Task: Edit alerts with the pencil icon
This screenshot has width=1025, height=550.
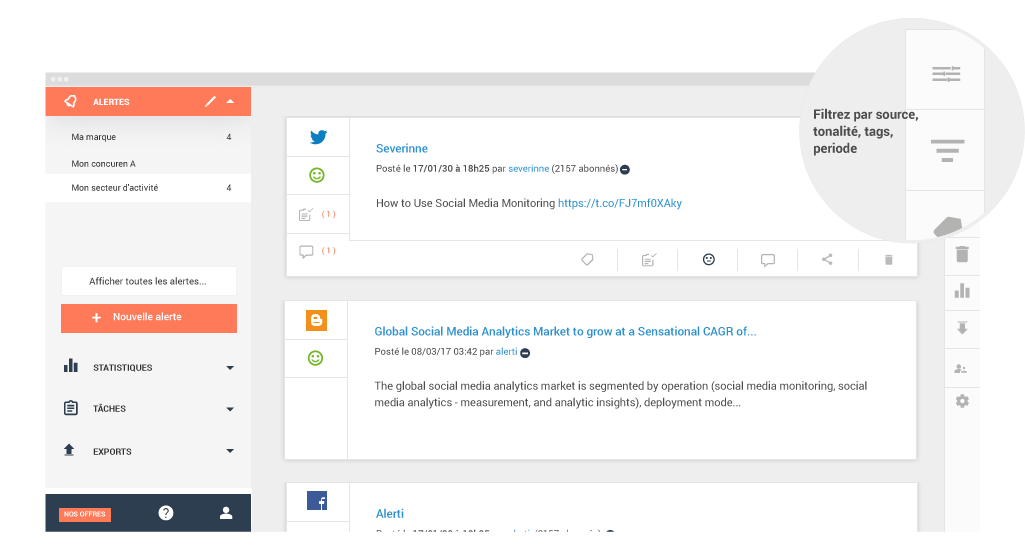Action: tap(210, 101)
